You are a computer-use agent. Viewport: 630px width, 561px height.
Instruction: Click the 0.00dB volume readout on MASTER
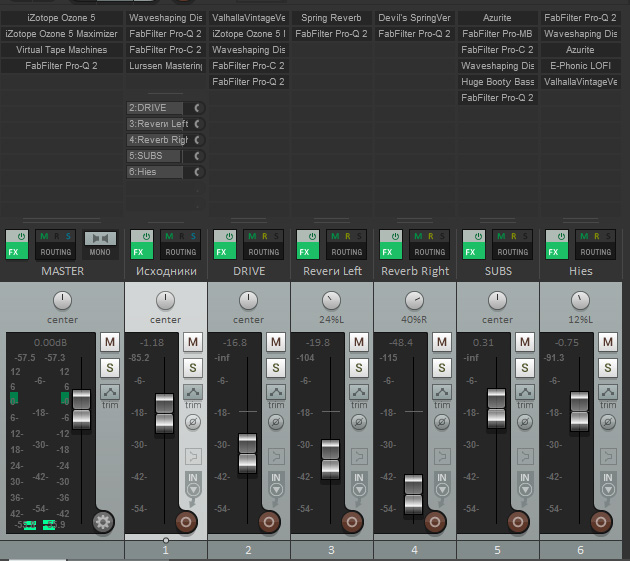[50, 343]
